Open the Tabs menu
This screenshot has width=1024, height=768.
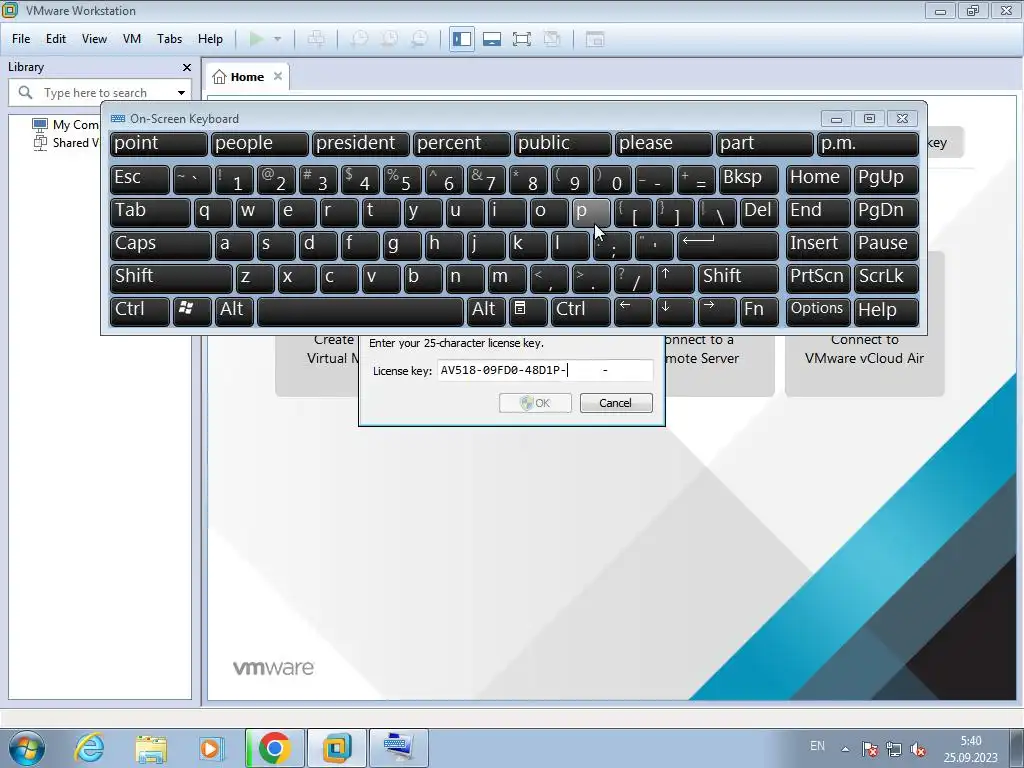click(x=169, y=39)
